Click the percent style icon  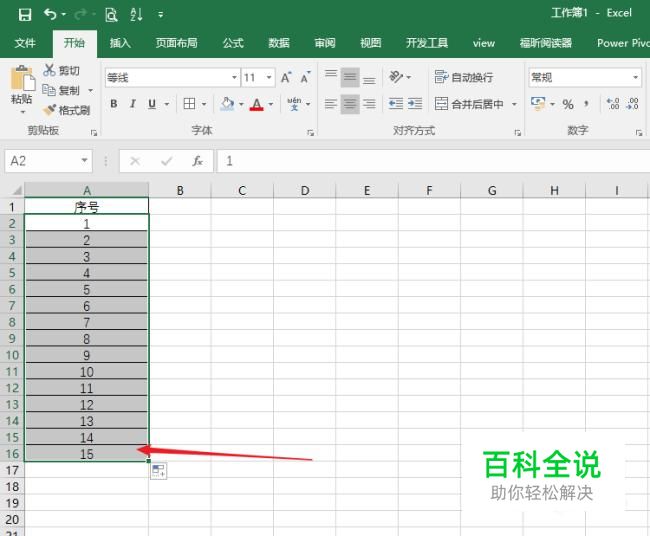[x=568, y=104]
